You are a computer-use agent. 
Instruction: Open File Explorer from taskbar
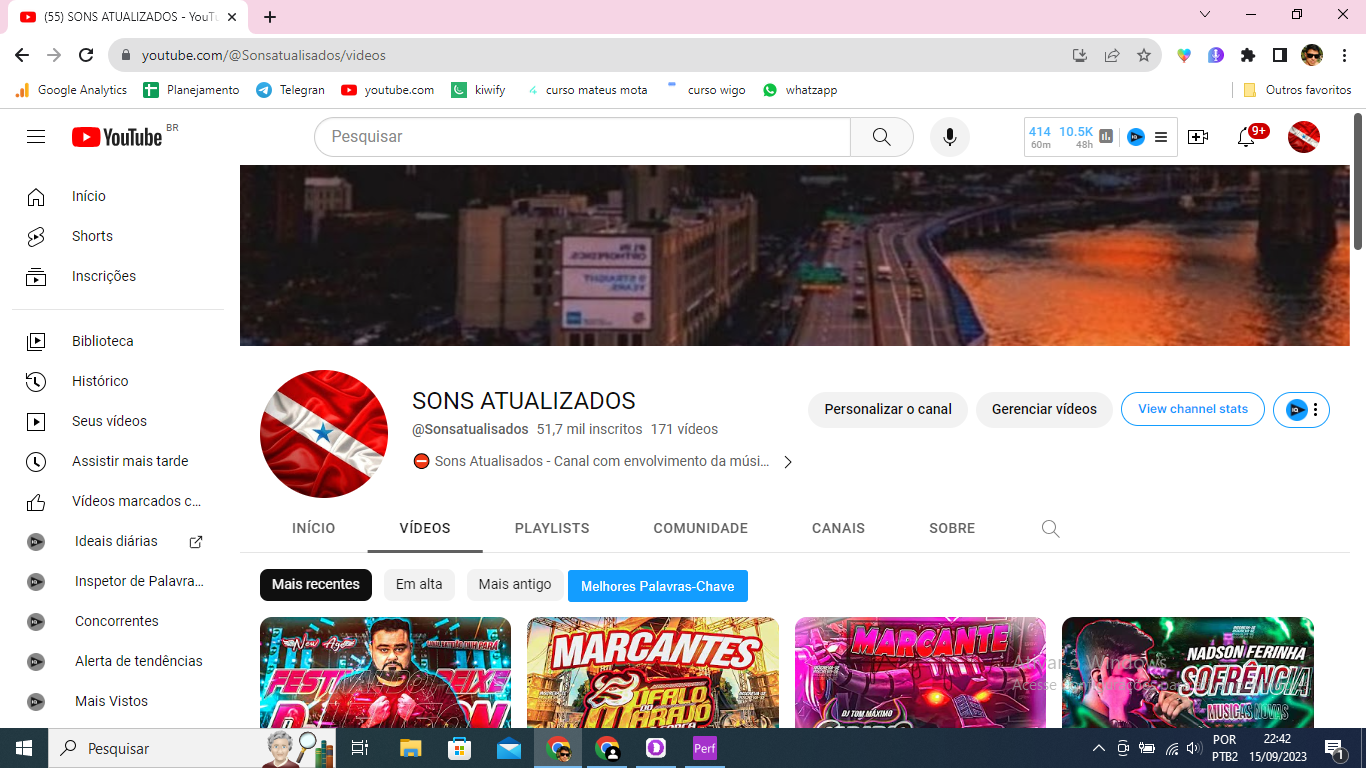[x=411, y=748]
